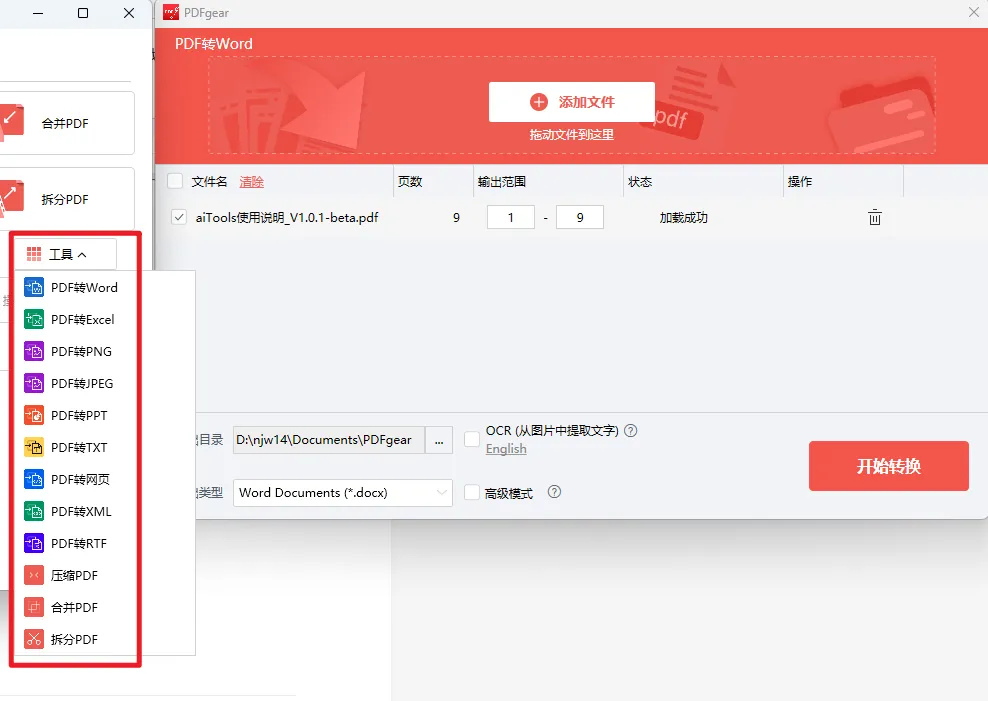988x701 pixels.
Task: Click the 拆分PDF scissors icon in list
Action: (34, 640)
